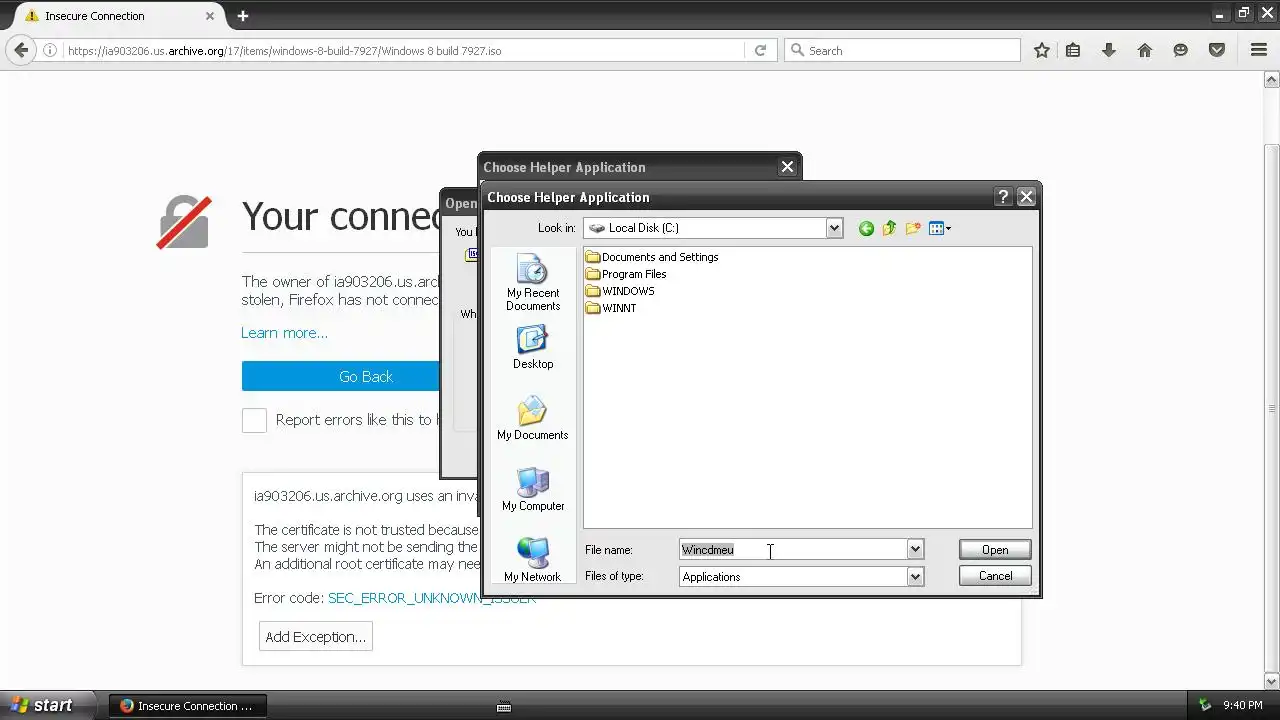Expand the File name dropdown arrow
Viewport: 1280px width, 720px height.
pos(915,549)
